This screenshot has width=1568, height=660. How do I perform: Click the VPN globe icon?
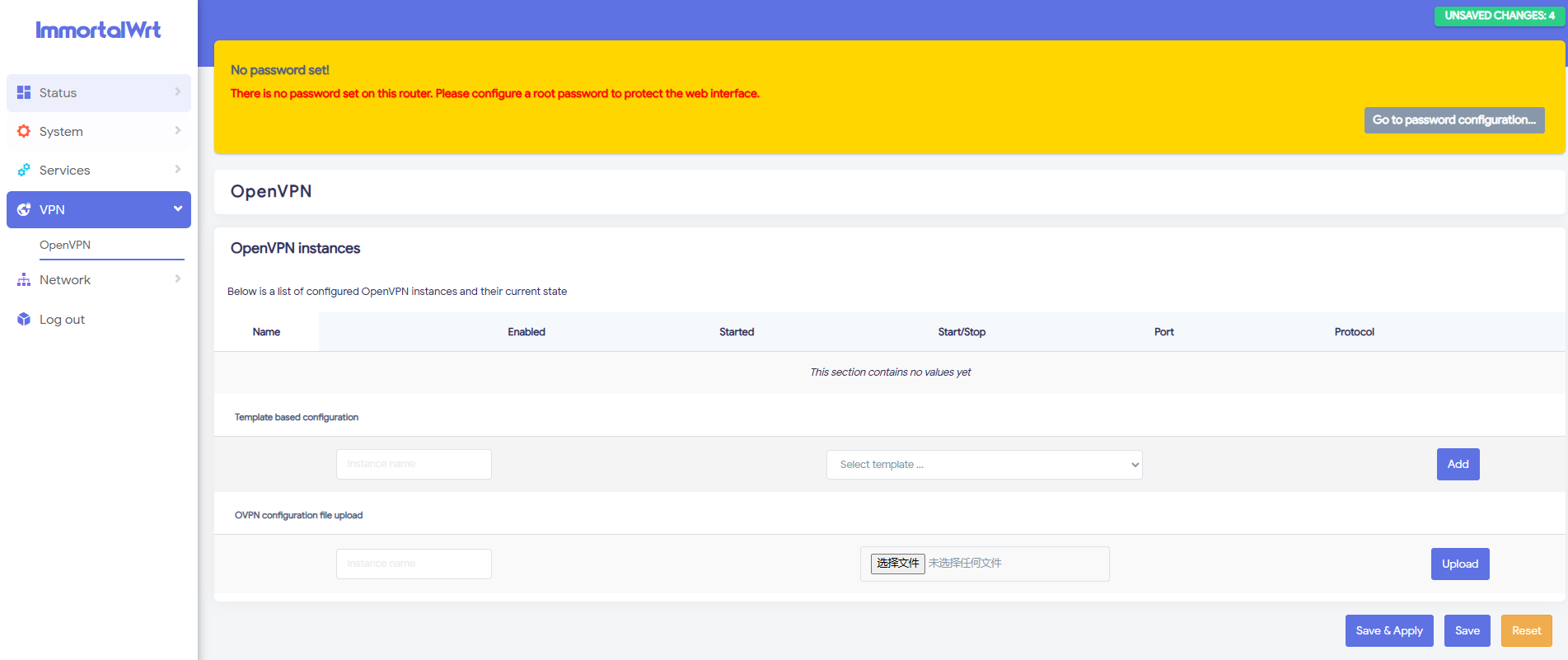24,209
